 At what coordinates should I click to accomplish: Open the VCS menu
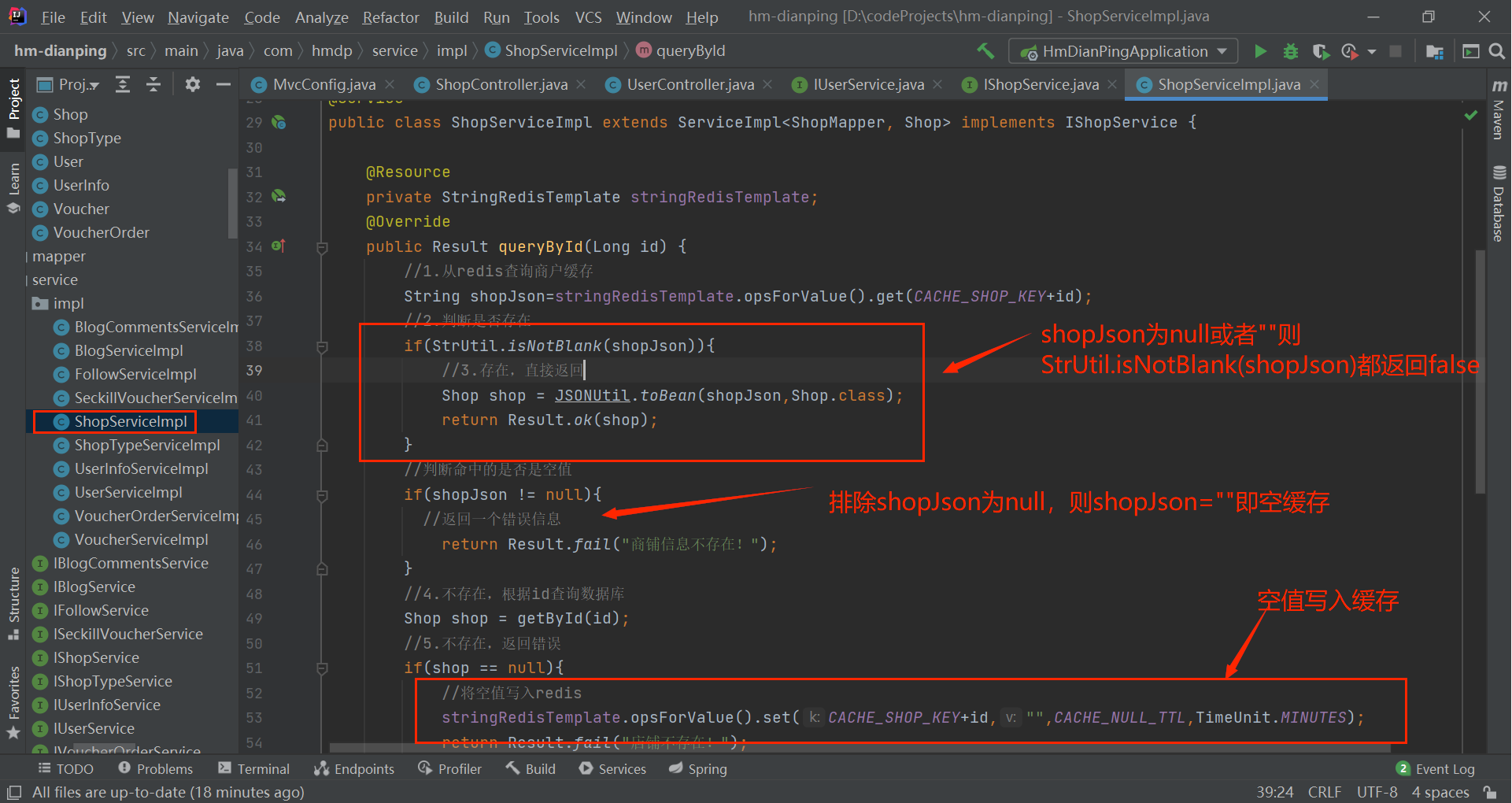[588, 17]
